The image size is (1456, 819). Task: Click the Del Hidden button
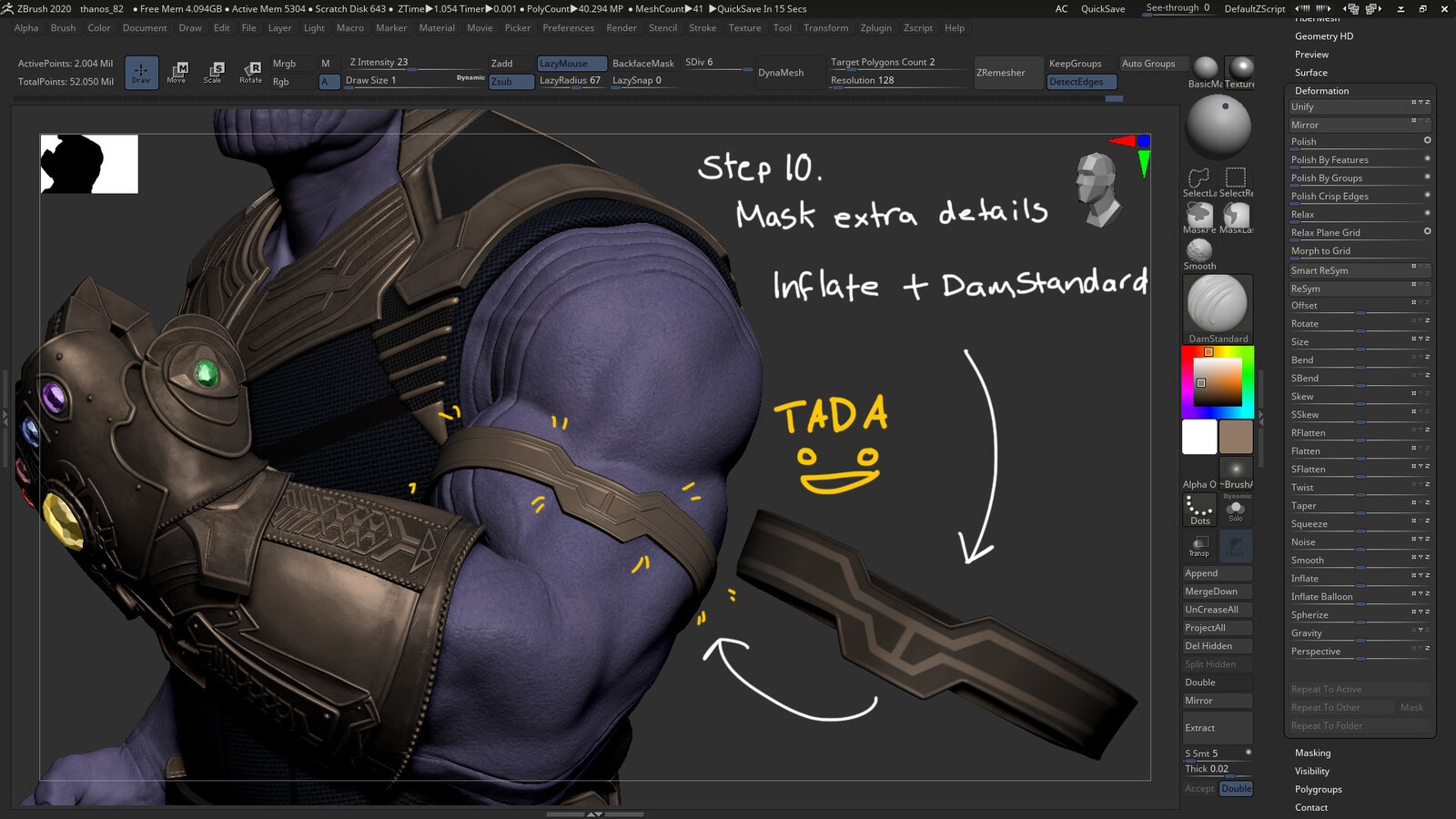(x=1218, y=646)
